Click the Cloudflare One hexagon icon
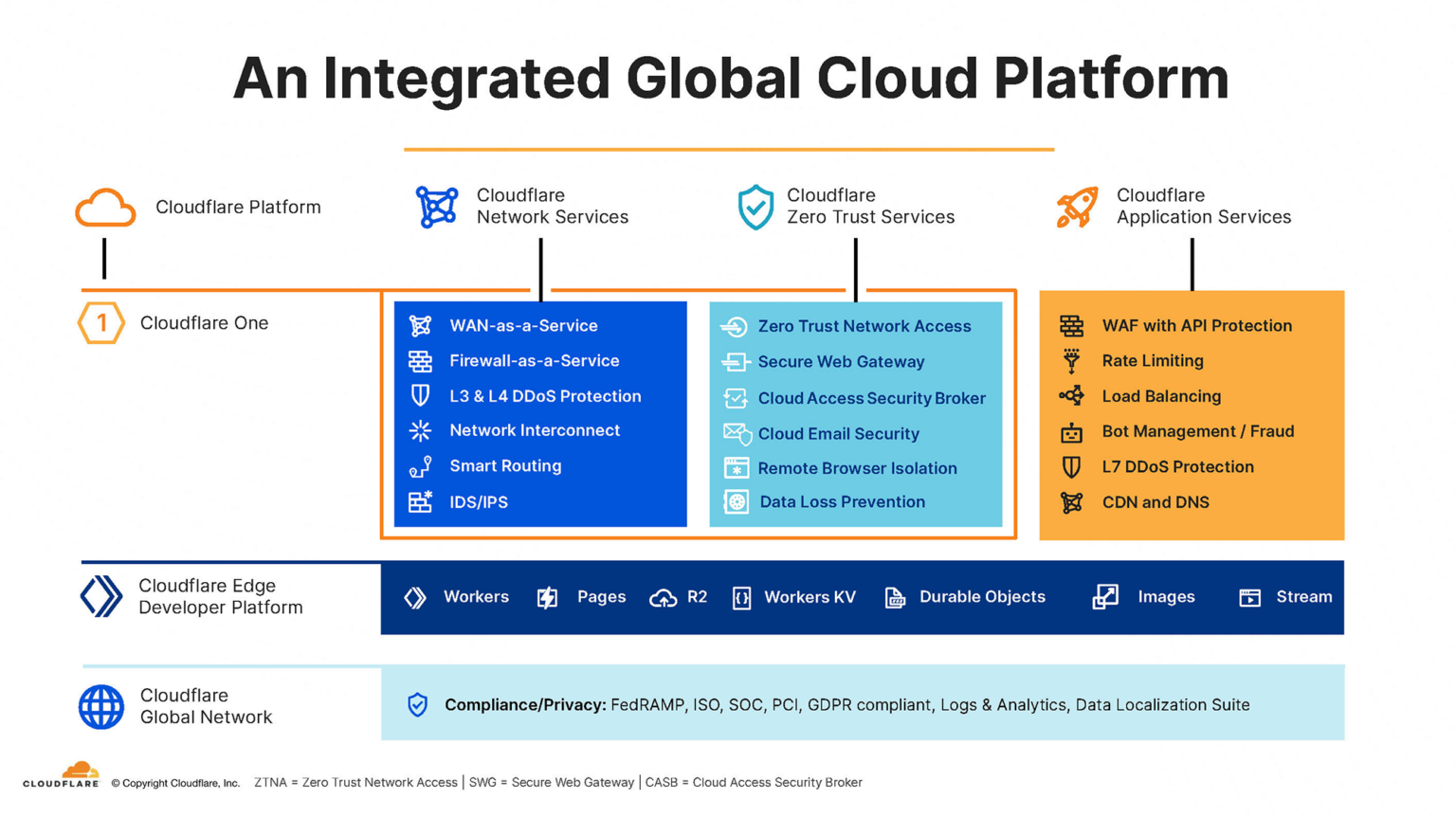Viewport: 1456px width, 817px height. coord(101,323)
